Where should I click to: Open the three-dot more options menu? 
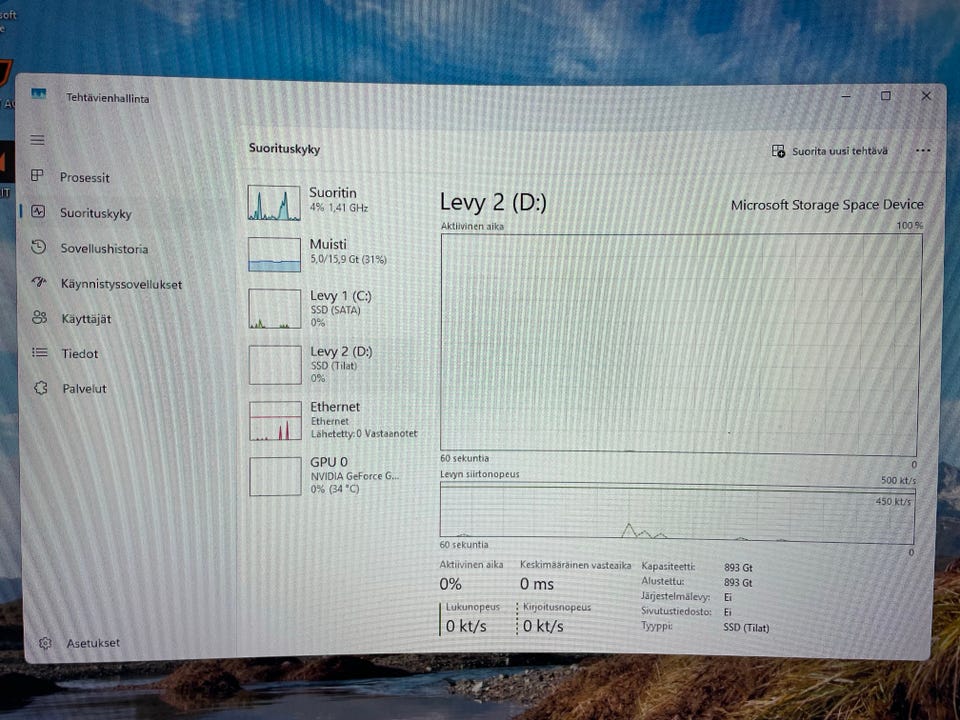[x=923, y=151]
